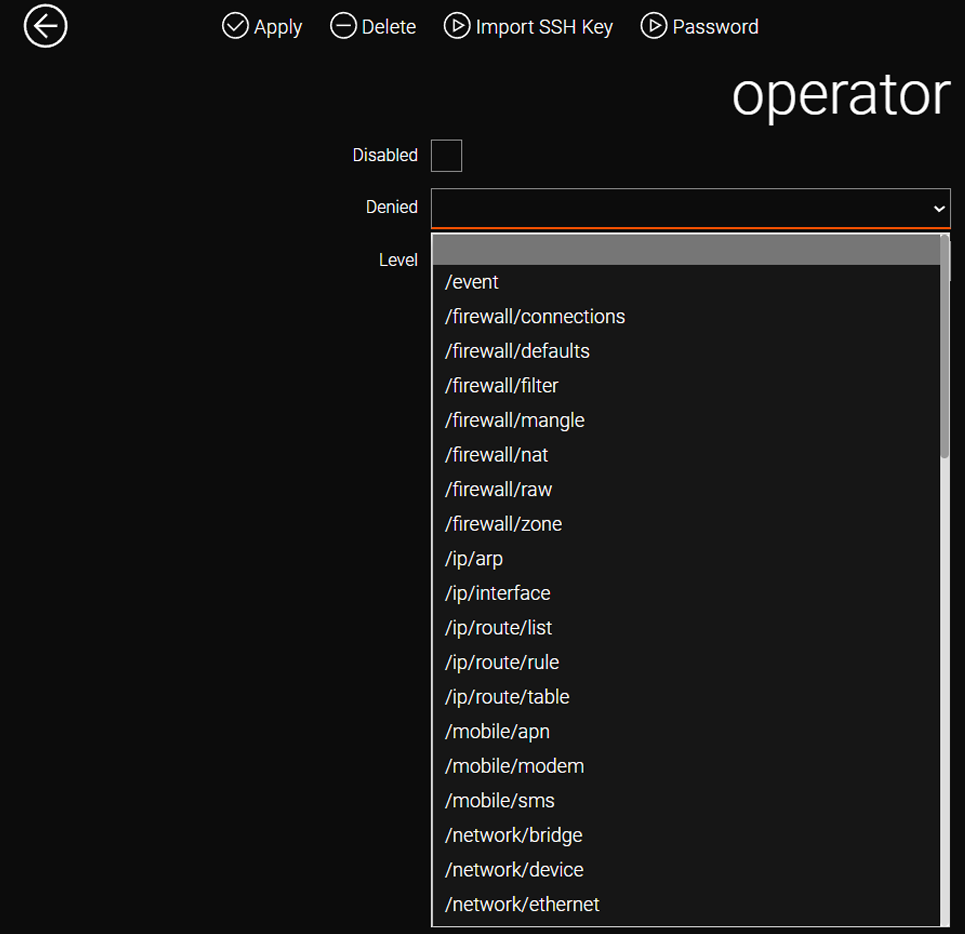Viewport: 965px width, 934px height.
Task: Select /ip/route/rule entry
Action: point(686,662)
